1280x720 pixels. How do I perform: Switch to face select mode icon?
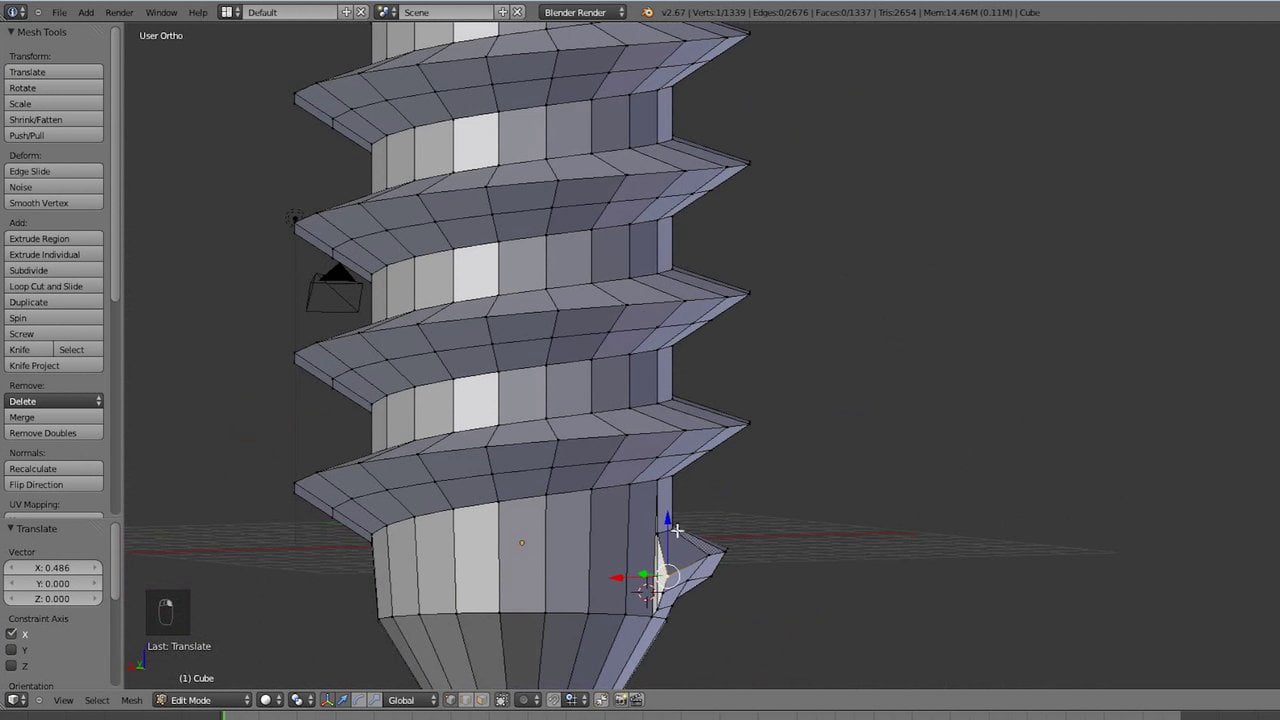point(481,700)
